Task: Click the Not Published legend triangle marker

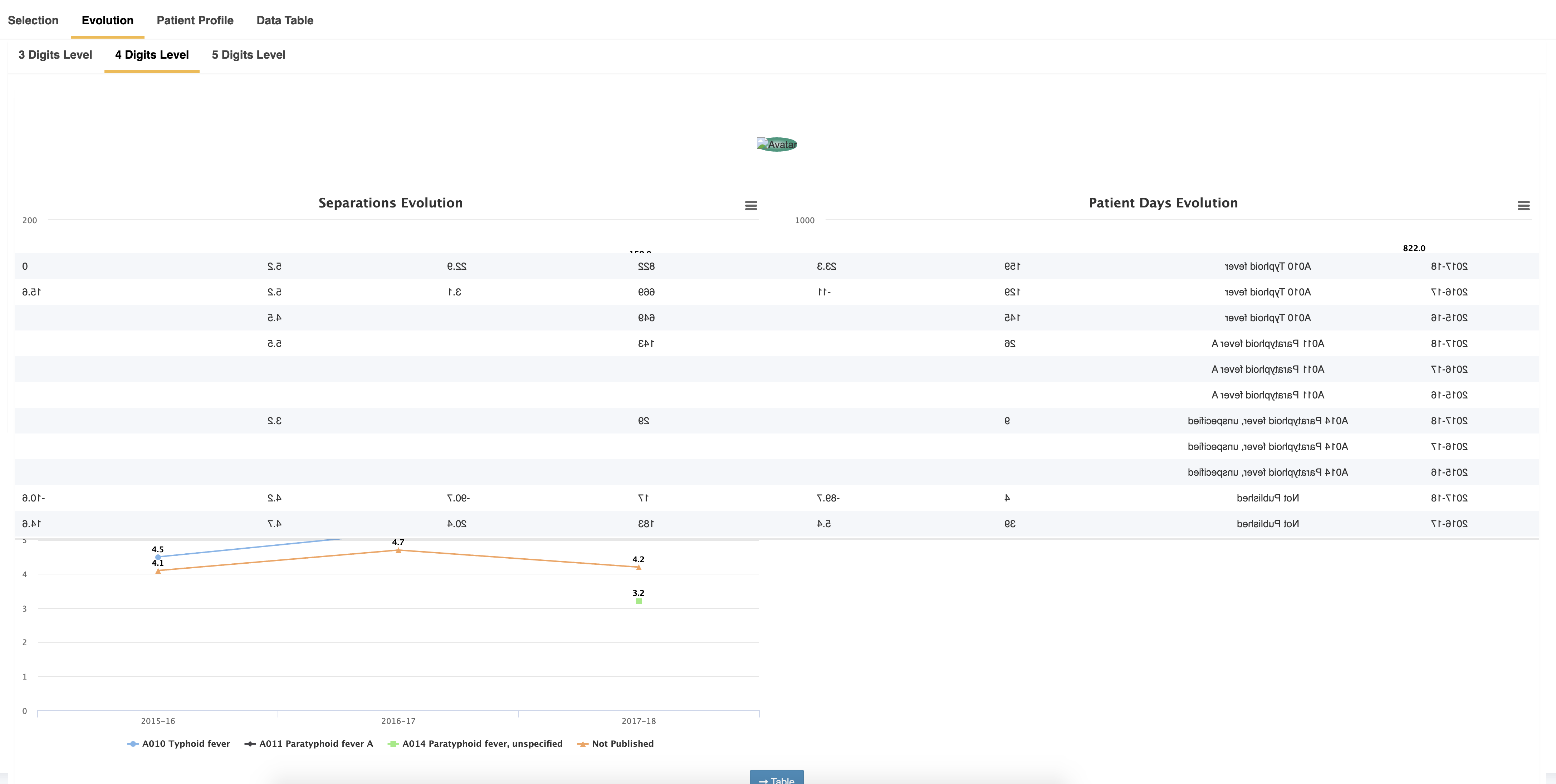Action: click(x=582, y=744)
